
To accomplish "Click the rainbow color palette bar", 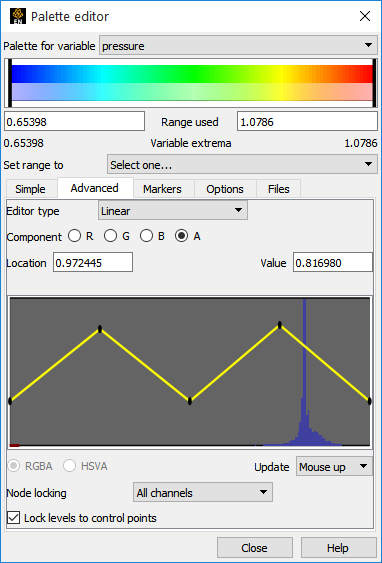I will pyautogui.click(x=192, y=74).
